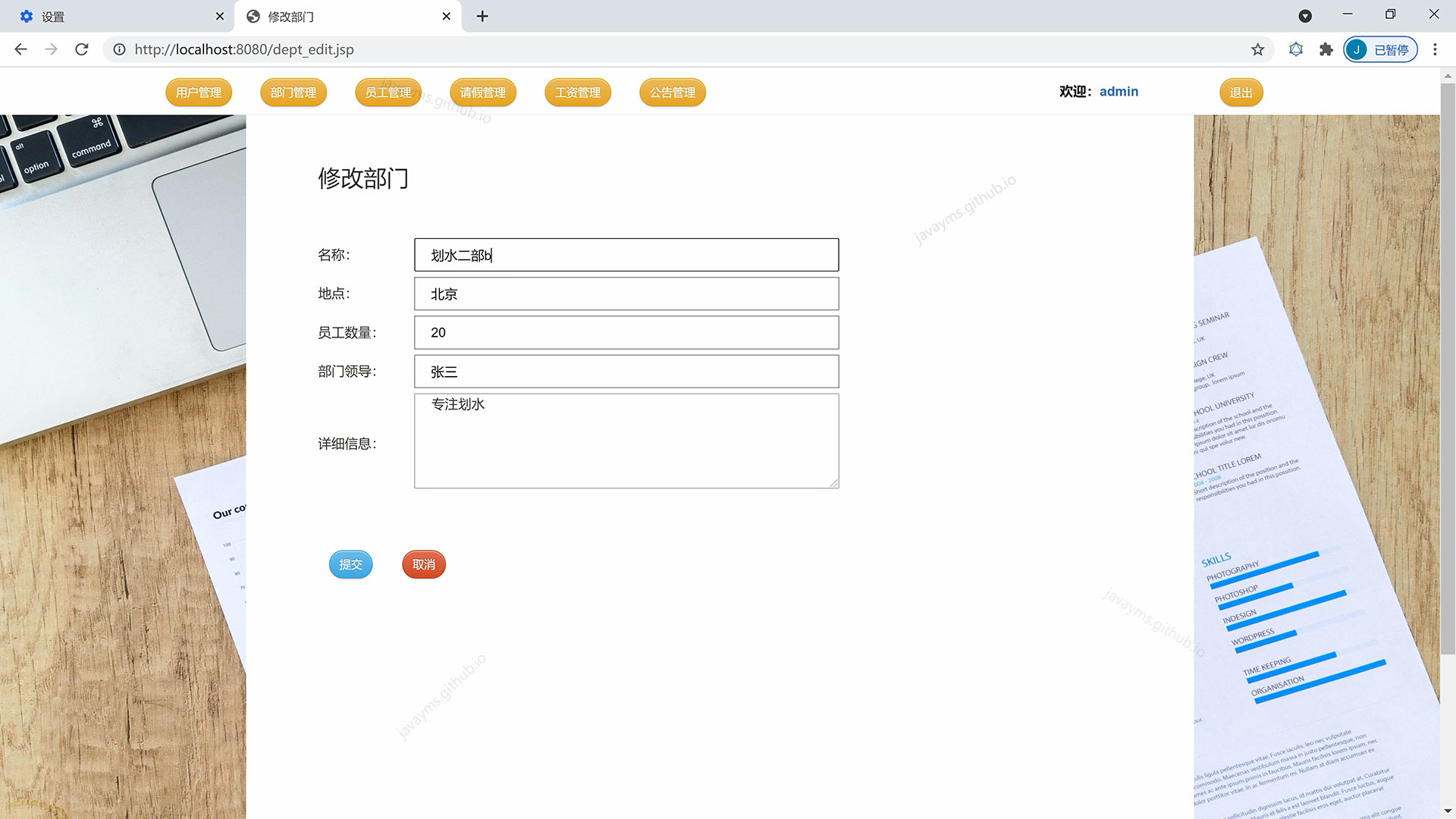Open Chrome's three-dot menu

1435,49
